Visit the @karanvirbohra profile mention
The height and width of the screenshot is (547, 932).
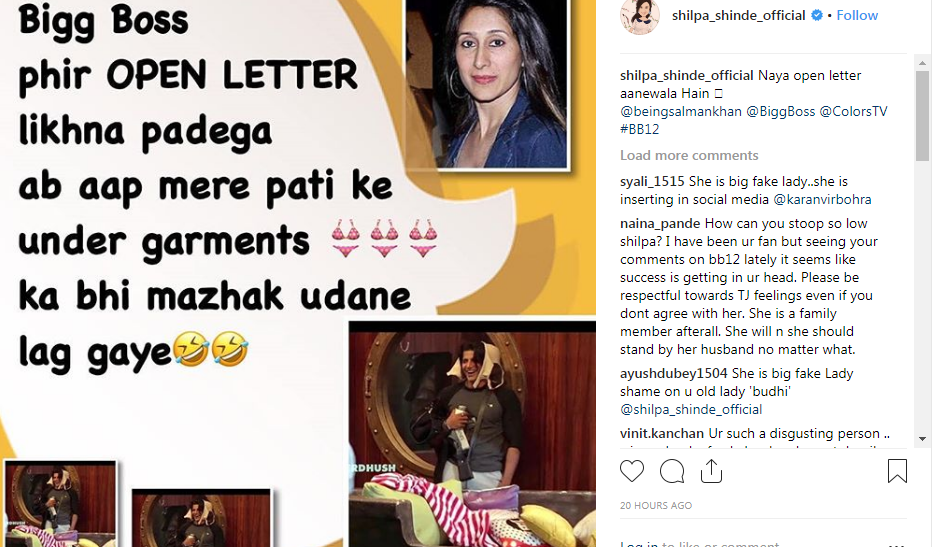pos(822,199)
